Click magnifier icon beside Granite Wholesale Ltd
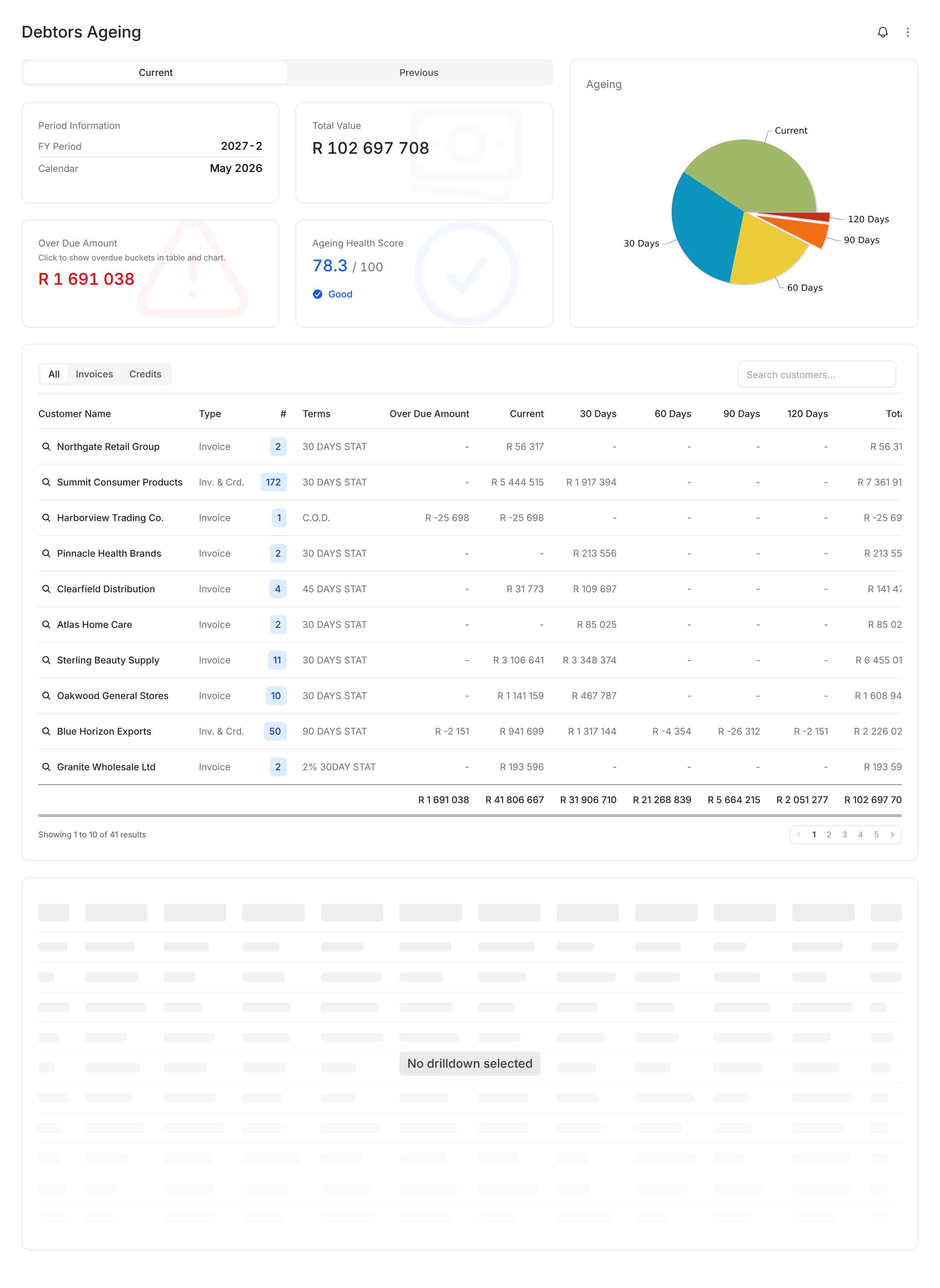The image size is (940, 1288). pos(46,767)
